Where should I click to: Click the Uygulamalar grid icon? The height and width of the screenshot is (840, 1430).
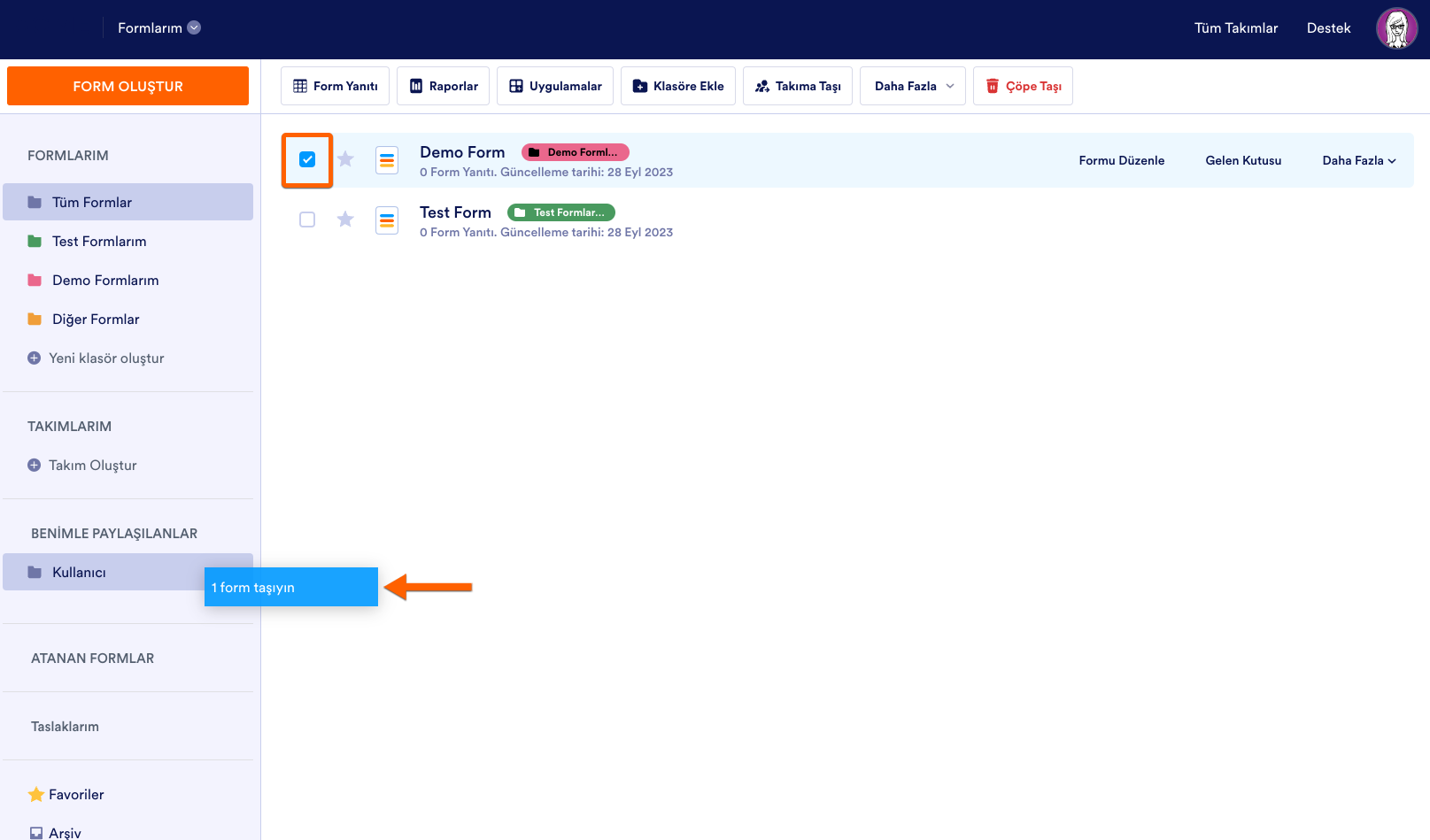tap(516, 86)
